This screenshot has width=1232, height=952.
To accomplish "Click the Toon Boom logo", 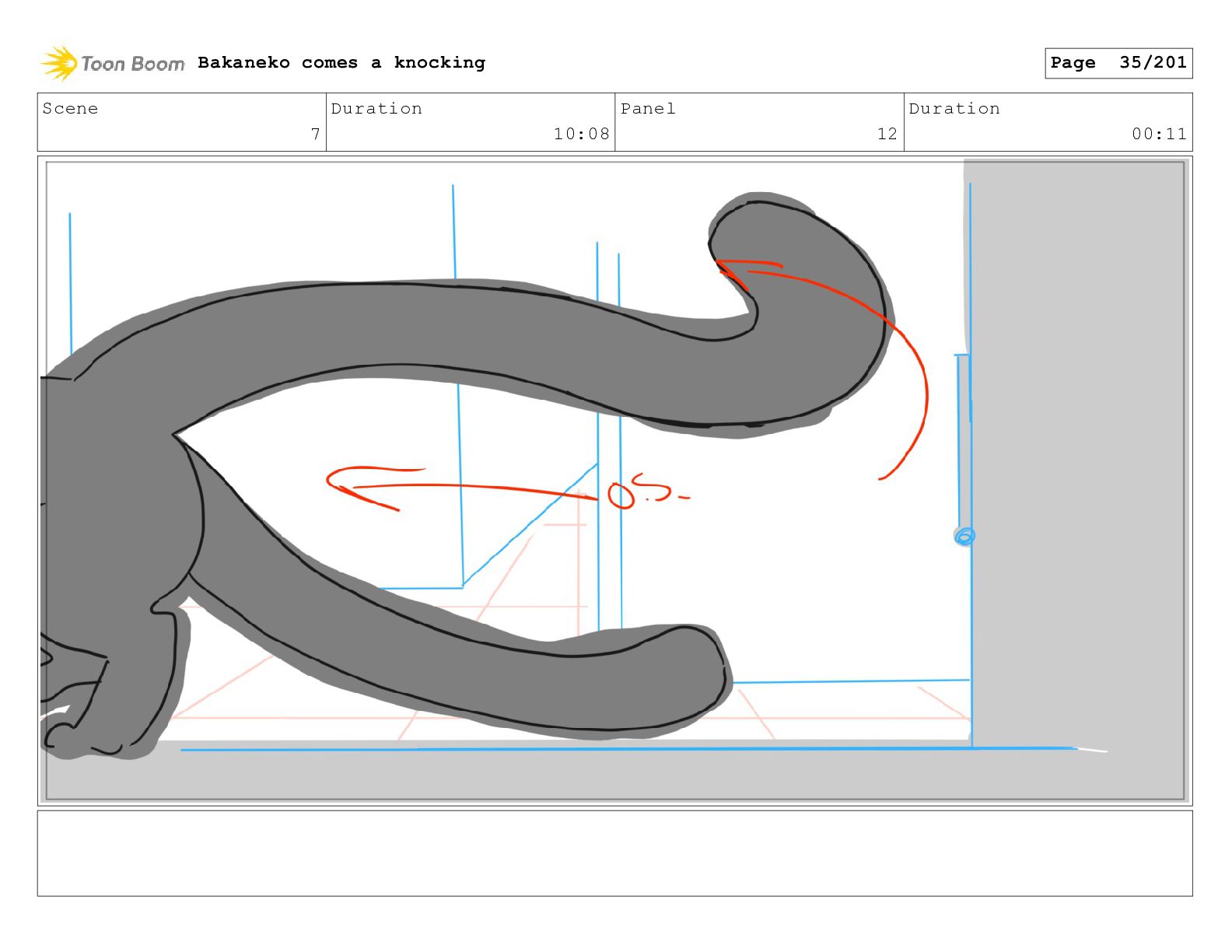I will (x=113, y=63).
